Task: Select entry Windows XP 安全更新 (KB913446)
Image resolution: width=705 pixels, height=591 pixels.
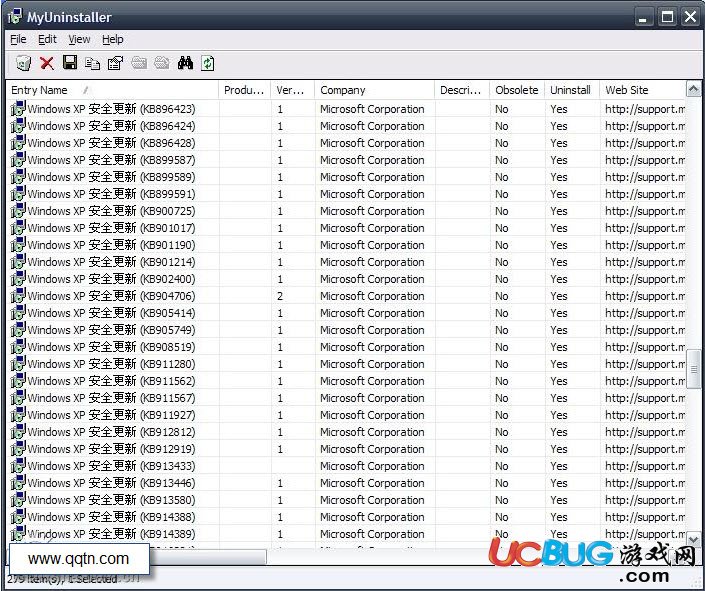Action: [111, 483]
